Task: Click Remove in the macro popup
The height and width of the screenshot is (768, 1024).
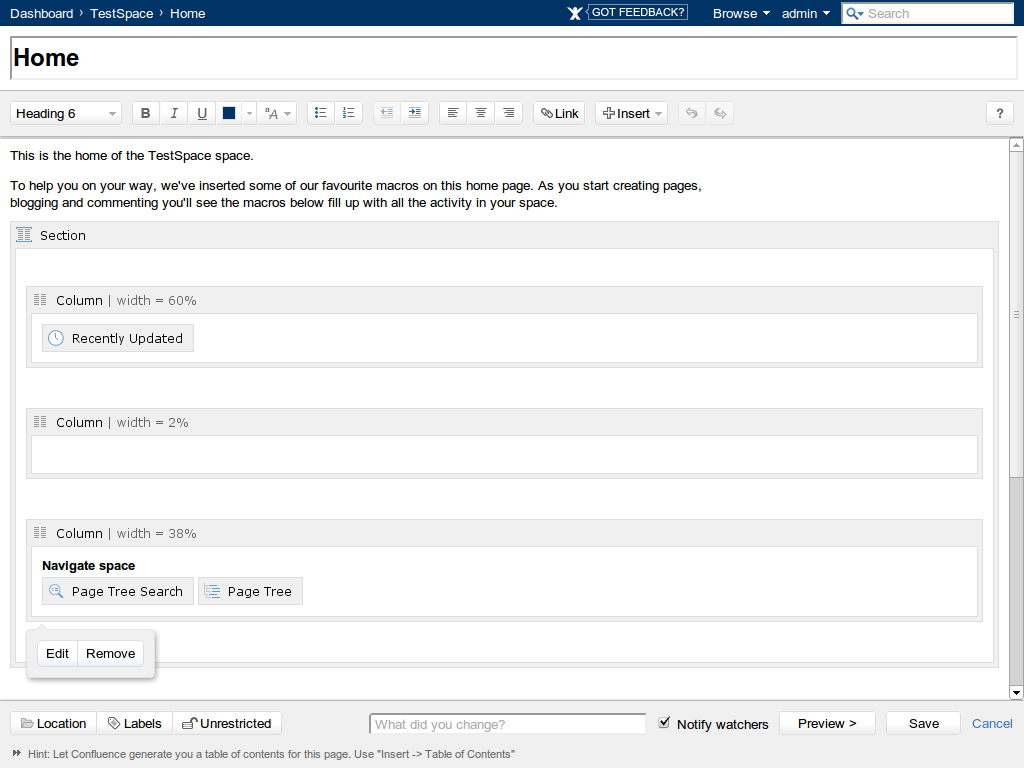Action: 110,653
